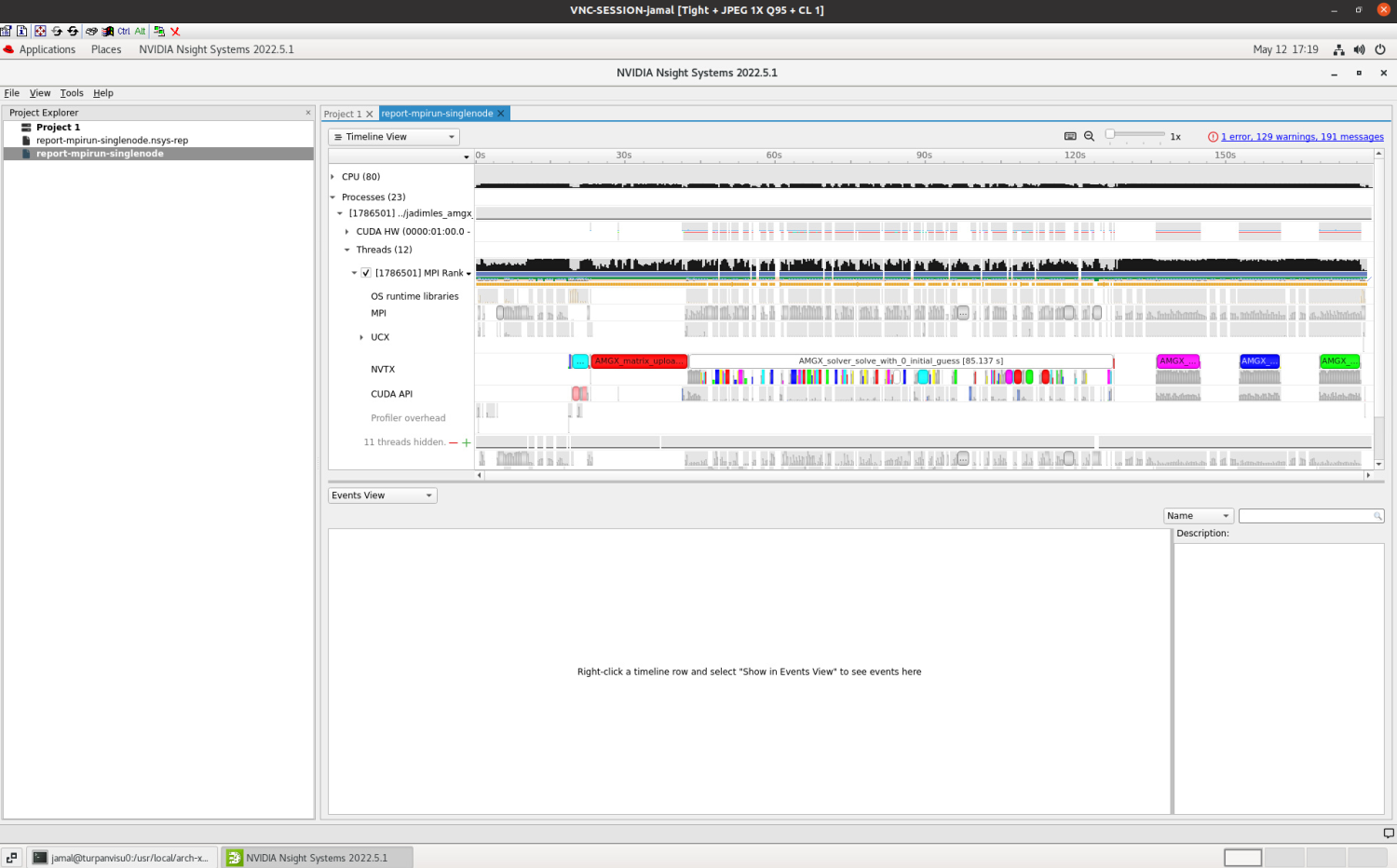Click the VNC fullscreen icon

tap(40, 32)
